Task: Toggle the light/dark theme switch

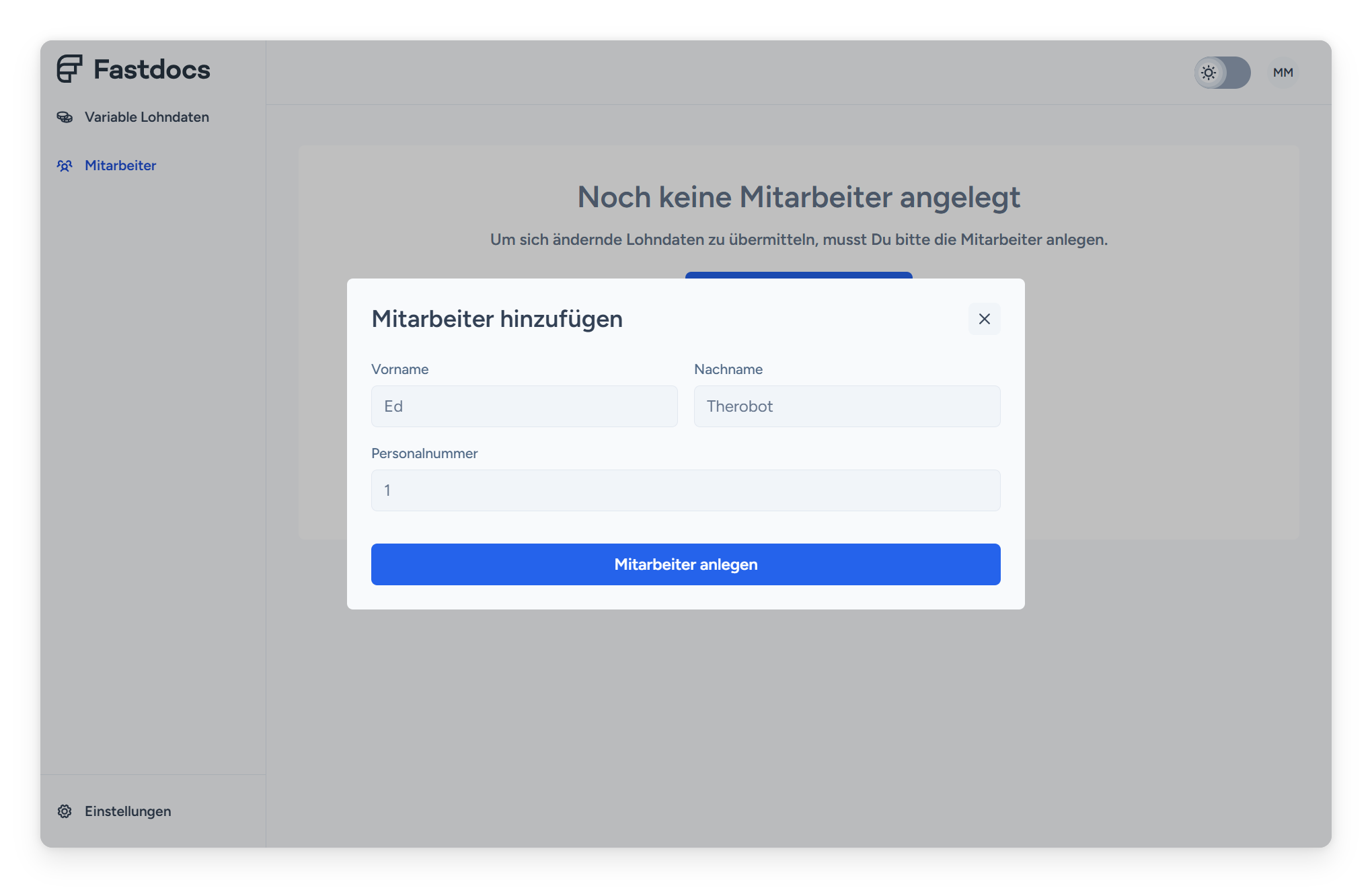Action: pos(1222,73)
